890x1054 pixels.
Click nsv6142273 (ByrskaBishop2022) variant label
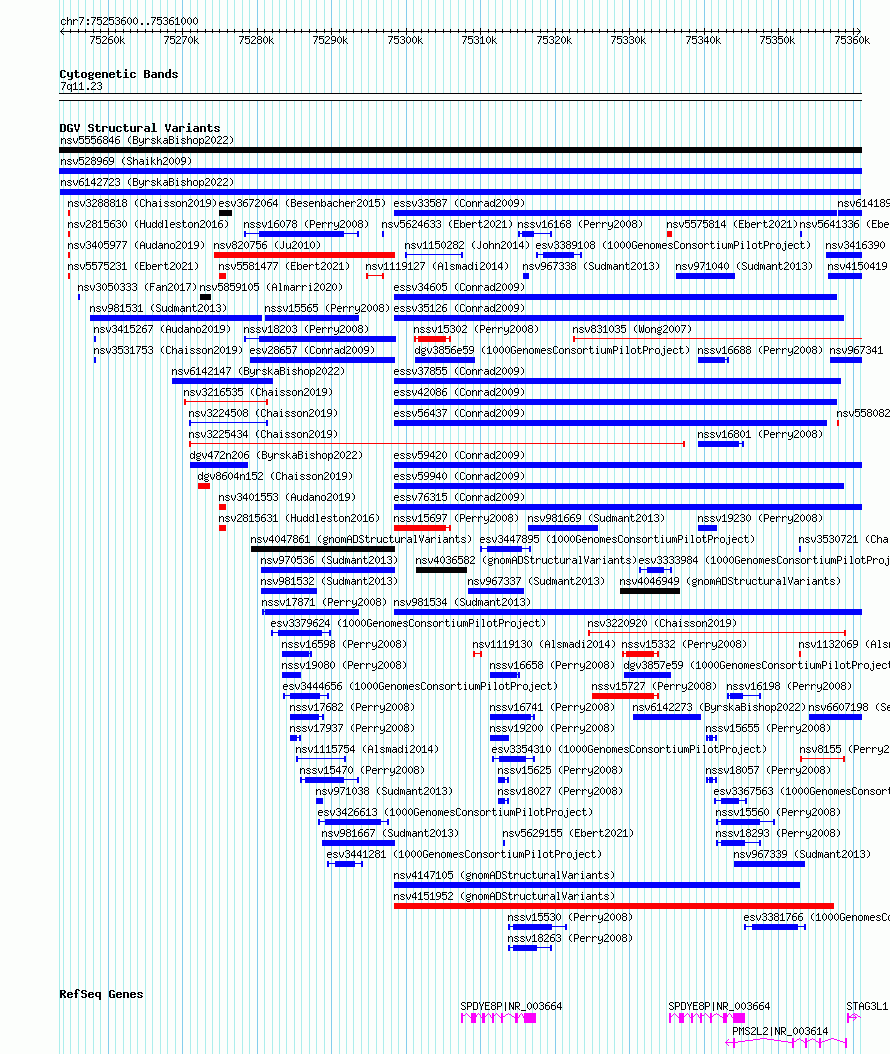[719, 707]
